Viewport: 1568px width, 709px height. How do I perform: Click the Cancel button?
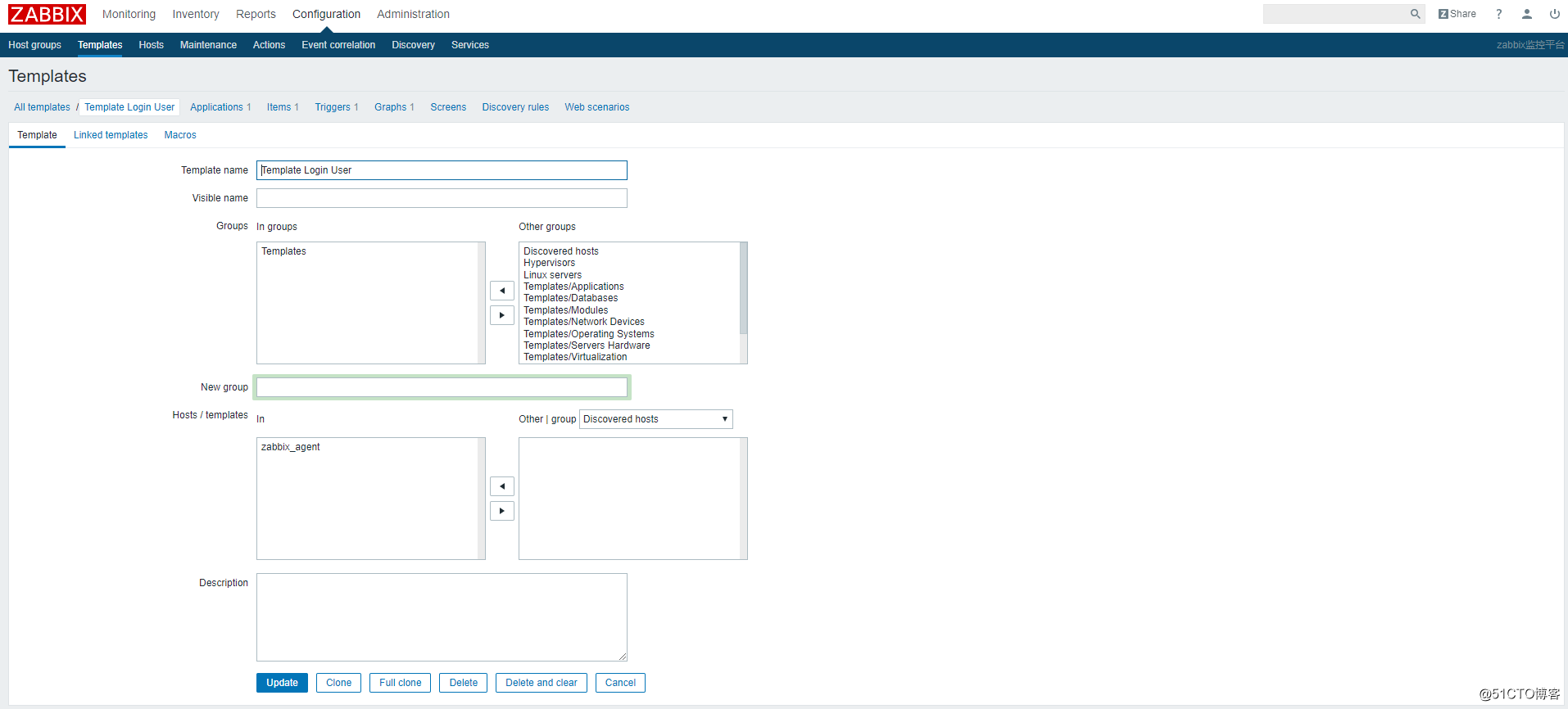(620, 683)
